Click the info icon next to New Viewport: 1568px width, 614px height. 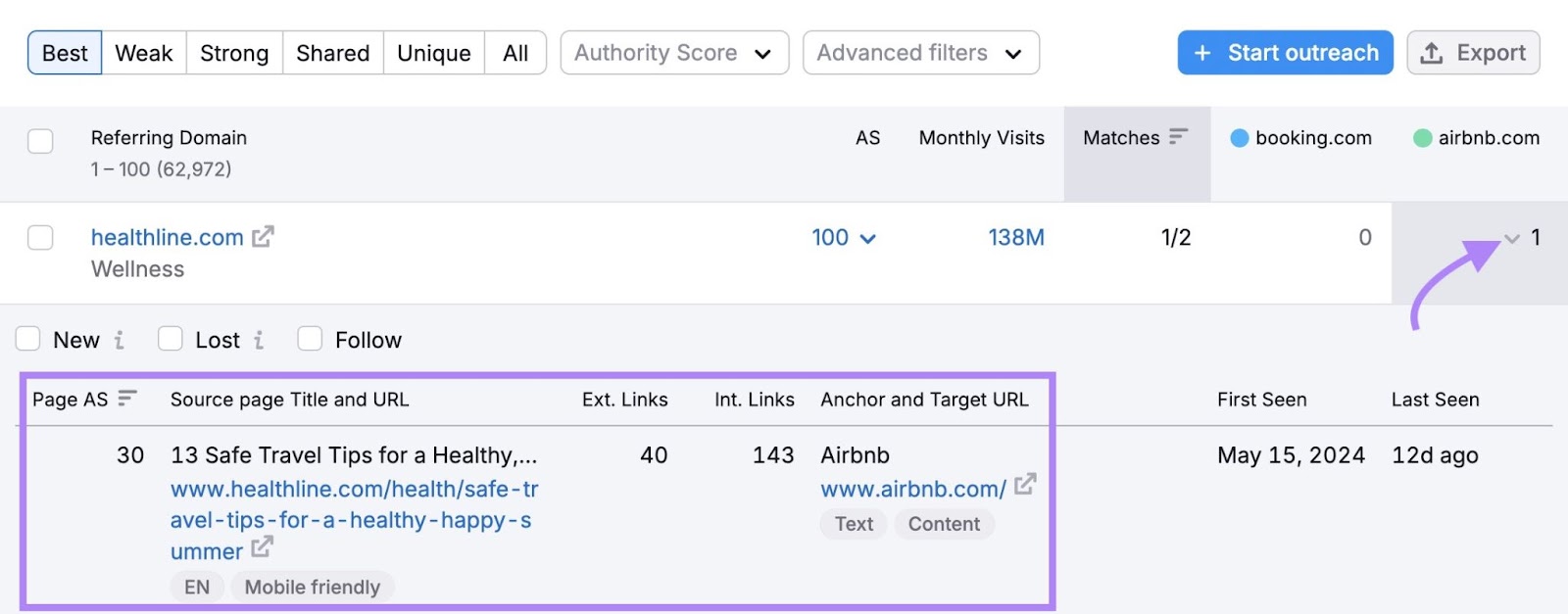(119, 340)
